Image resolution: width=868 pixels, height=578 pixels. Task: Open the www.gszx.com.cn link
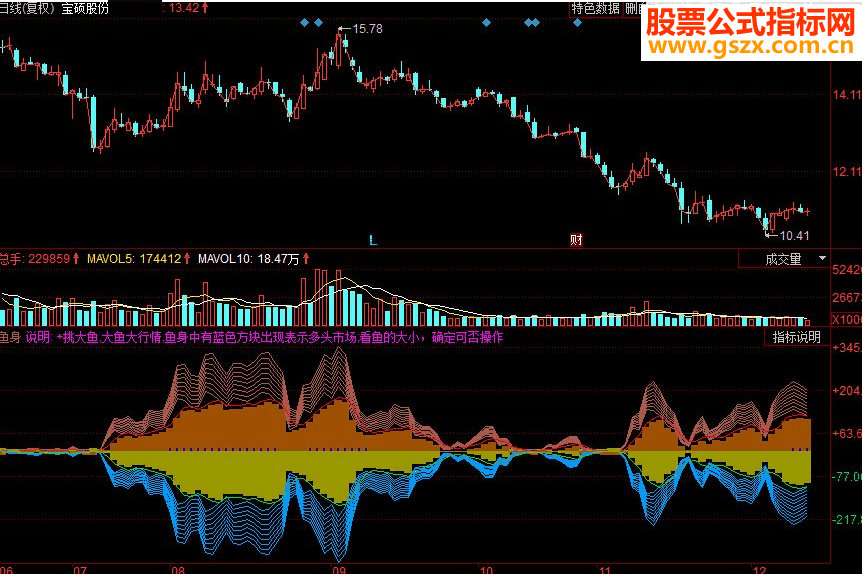point(751,46)
